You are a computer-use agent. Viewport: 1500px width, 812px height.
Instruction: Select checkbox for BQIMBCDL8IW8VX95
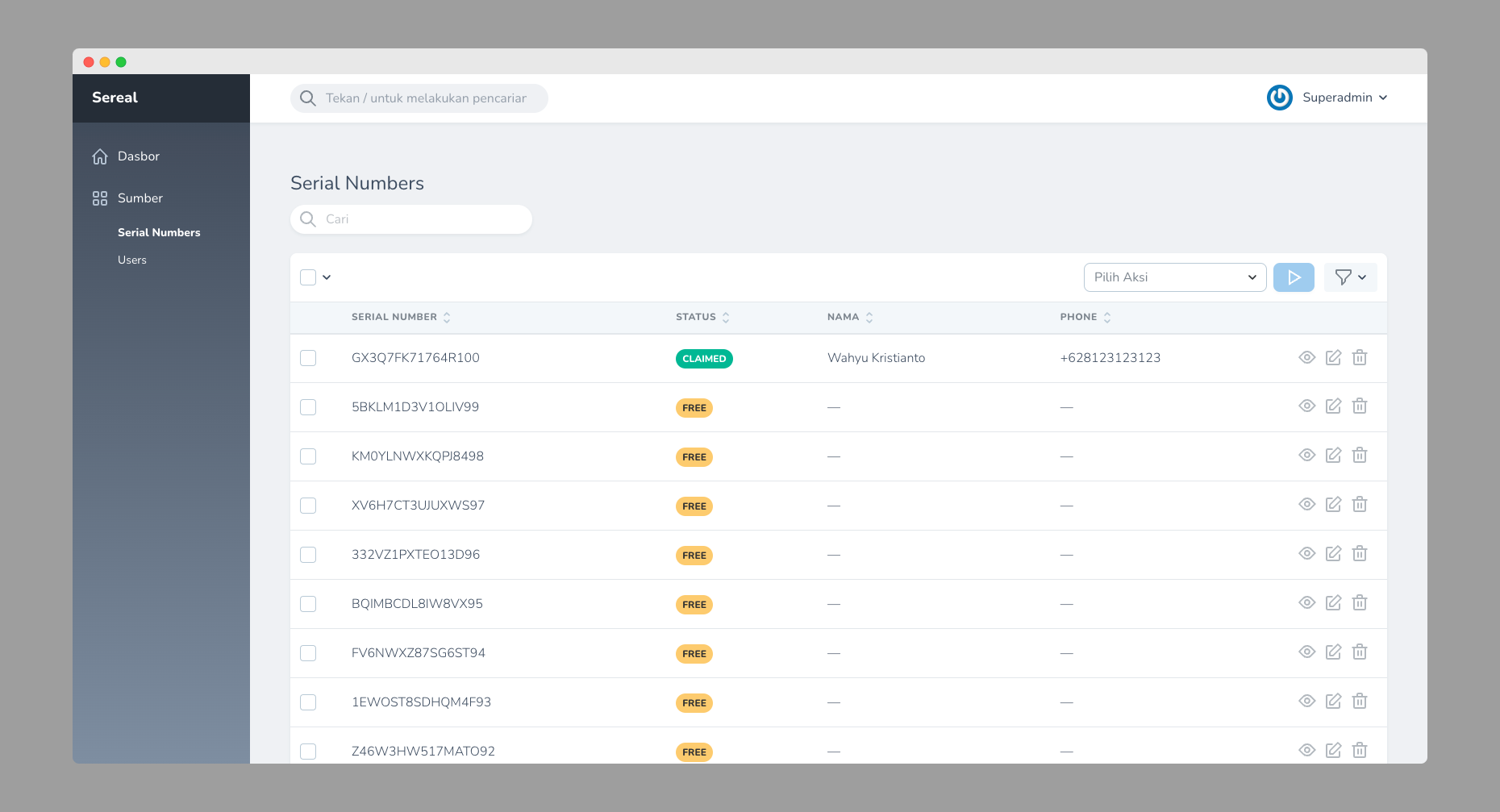click(x=308, y=604)
